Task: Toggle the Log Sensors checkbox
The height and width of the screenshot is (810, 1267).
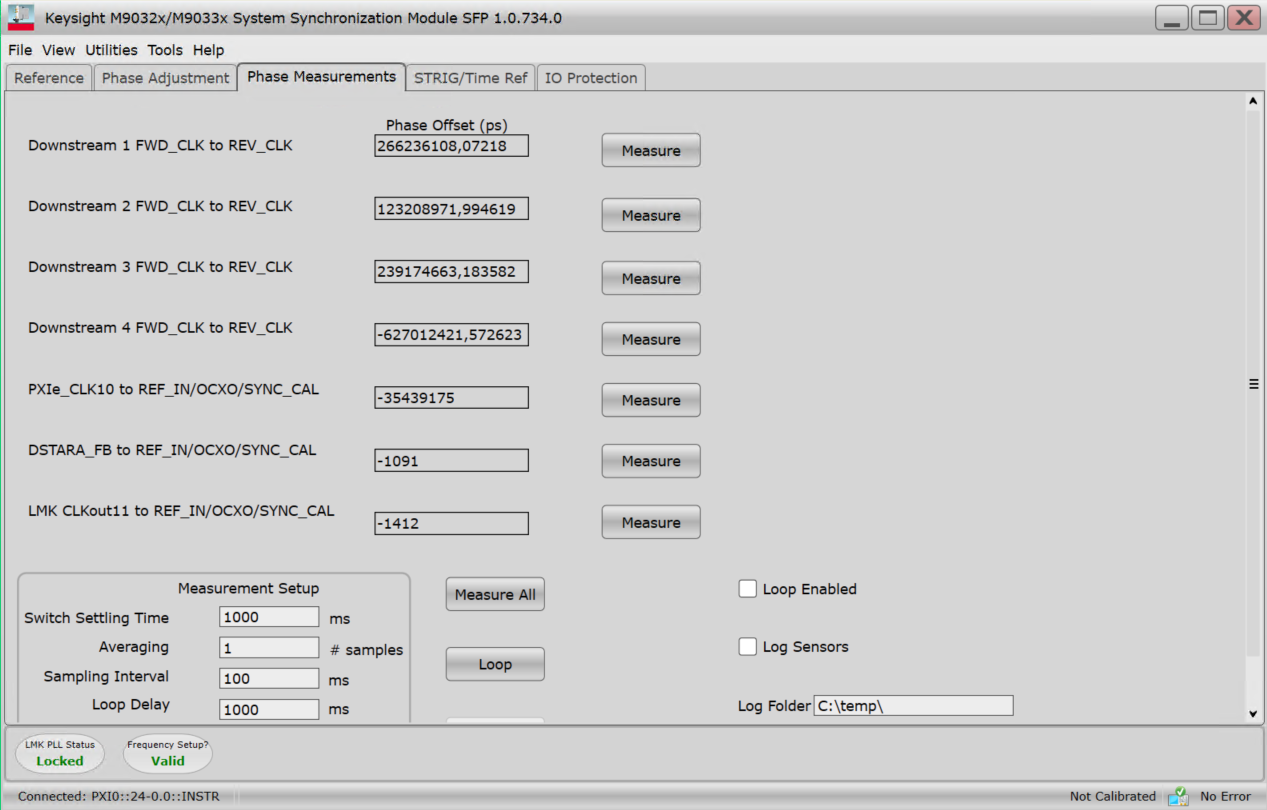Action: (x=747, y=647)
